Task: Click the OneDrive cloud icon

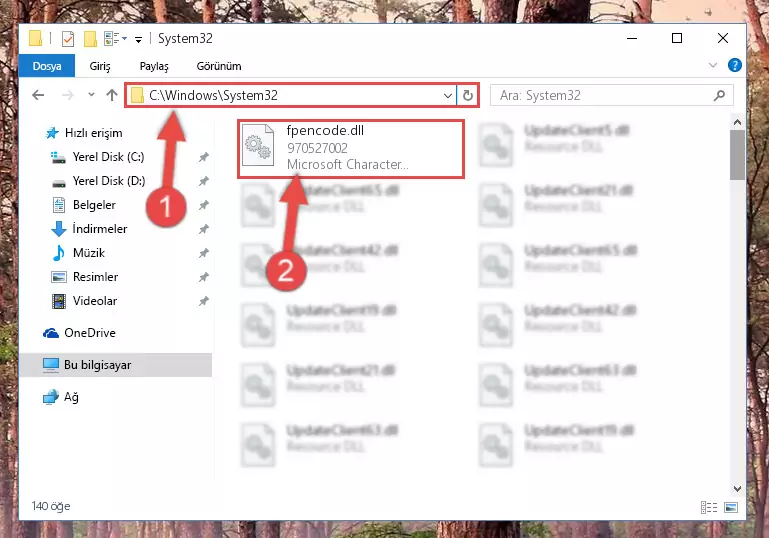Action: pyautogui.click(x=51, y=333)
